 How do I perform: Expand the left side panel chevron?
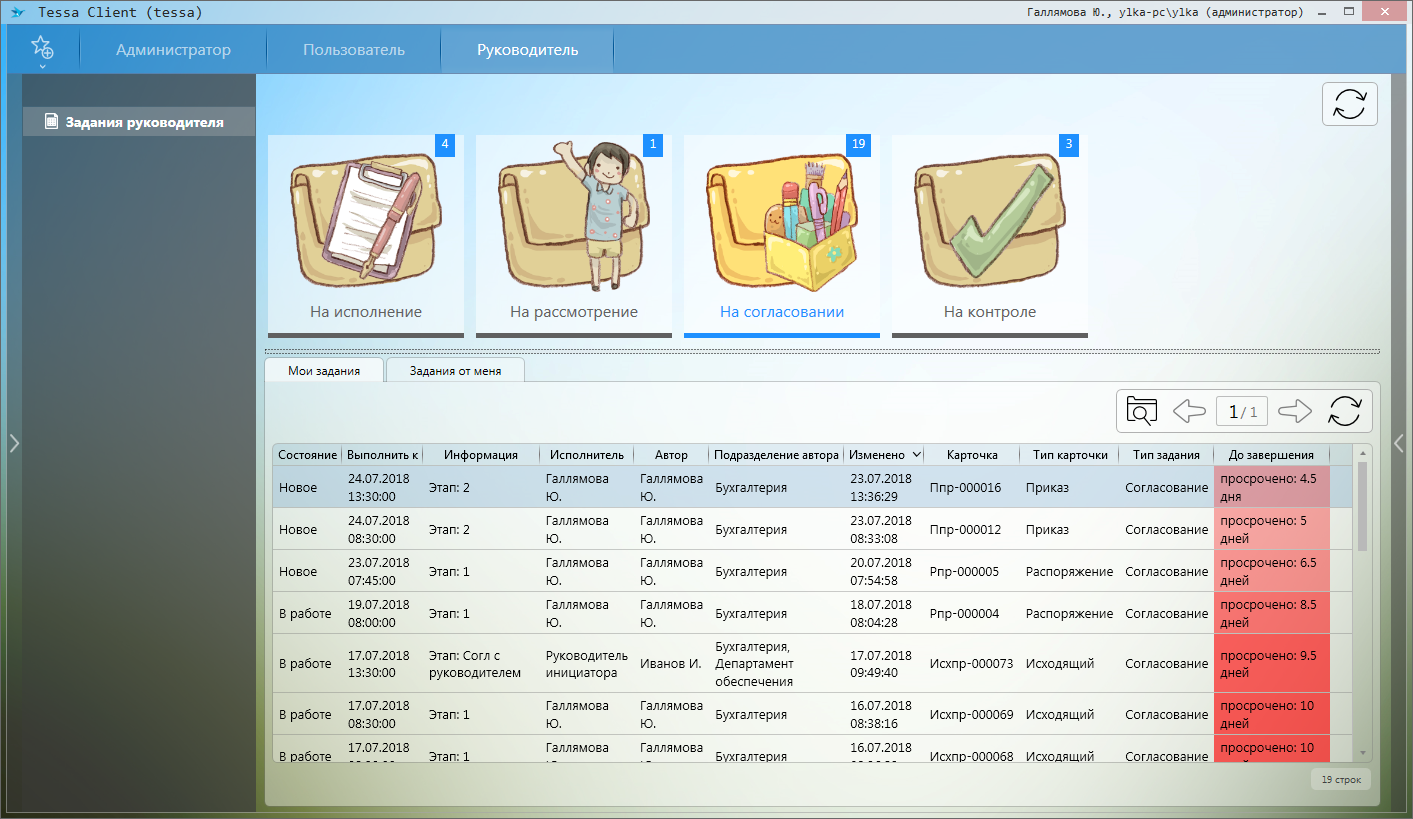[x=14, y=443]
